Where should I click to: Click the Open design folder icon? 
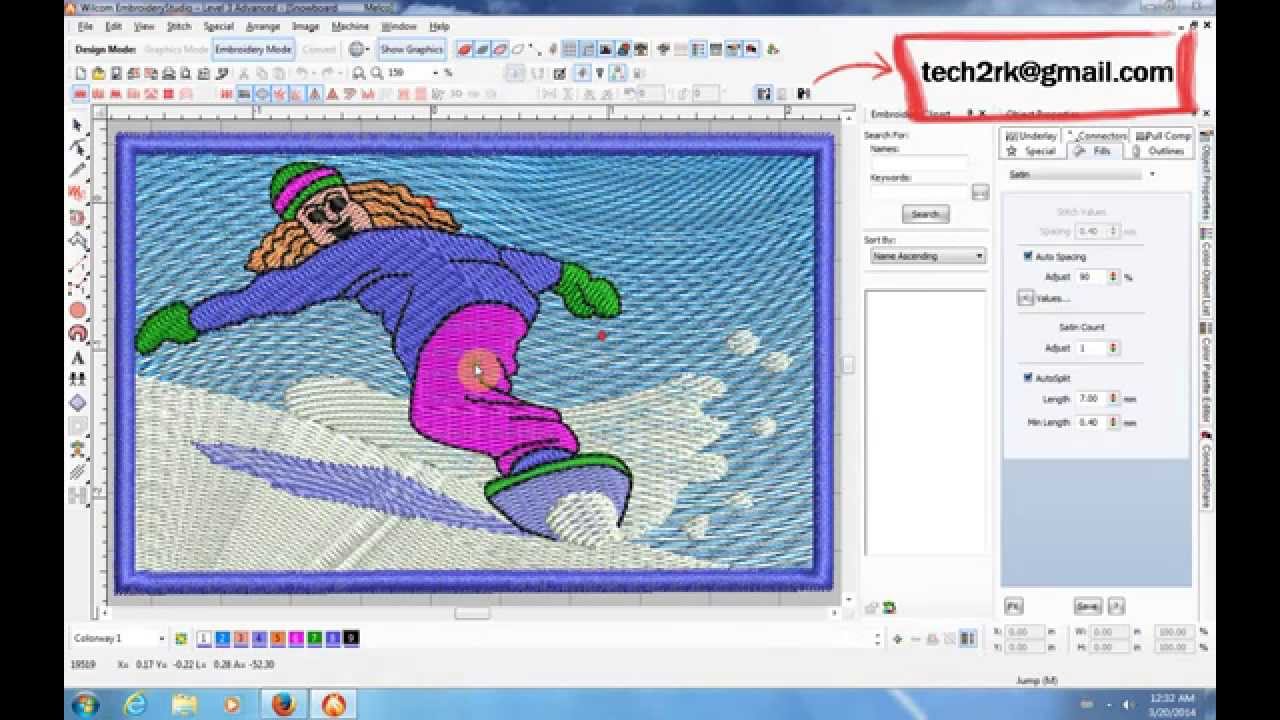(98, 73)
